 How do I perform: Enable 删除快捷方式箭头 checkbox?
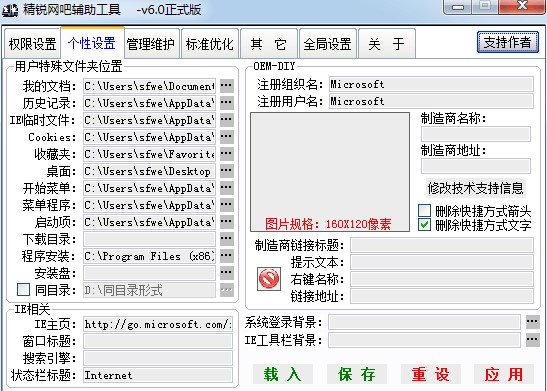pyautogui.click(x=424, y=211)
